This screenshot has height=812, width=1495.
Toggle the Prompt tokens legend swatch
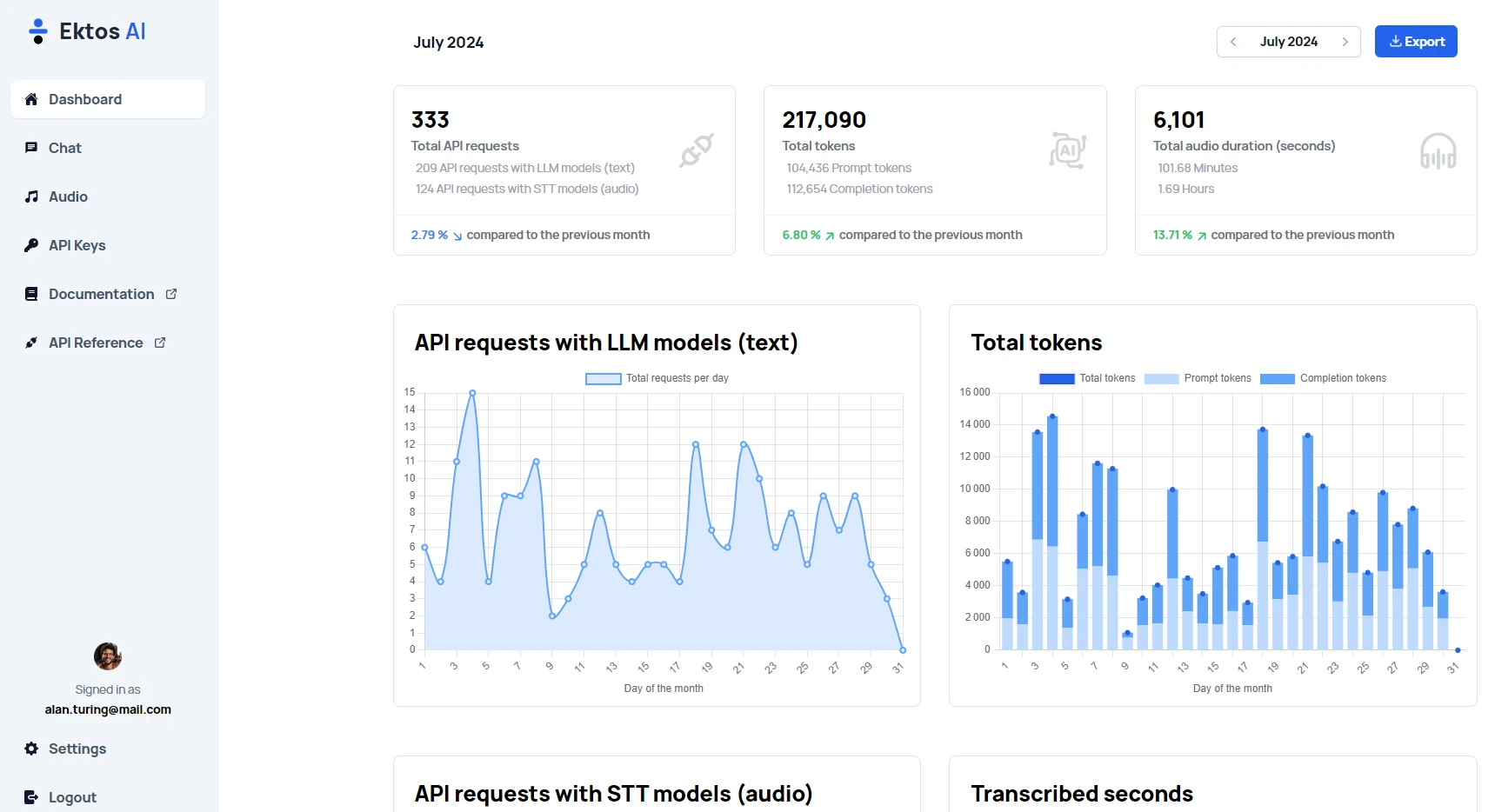[1162, 378]
